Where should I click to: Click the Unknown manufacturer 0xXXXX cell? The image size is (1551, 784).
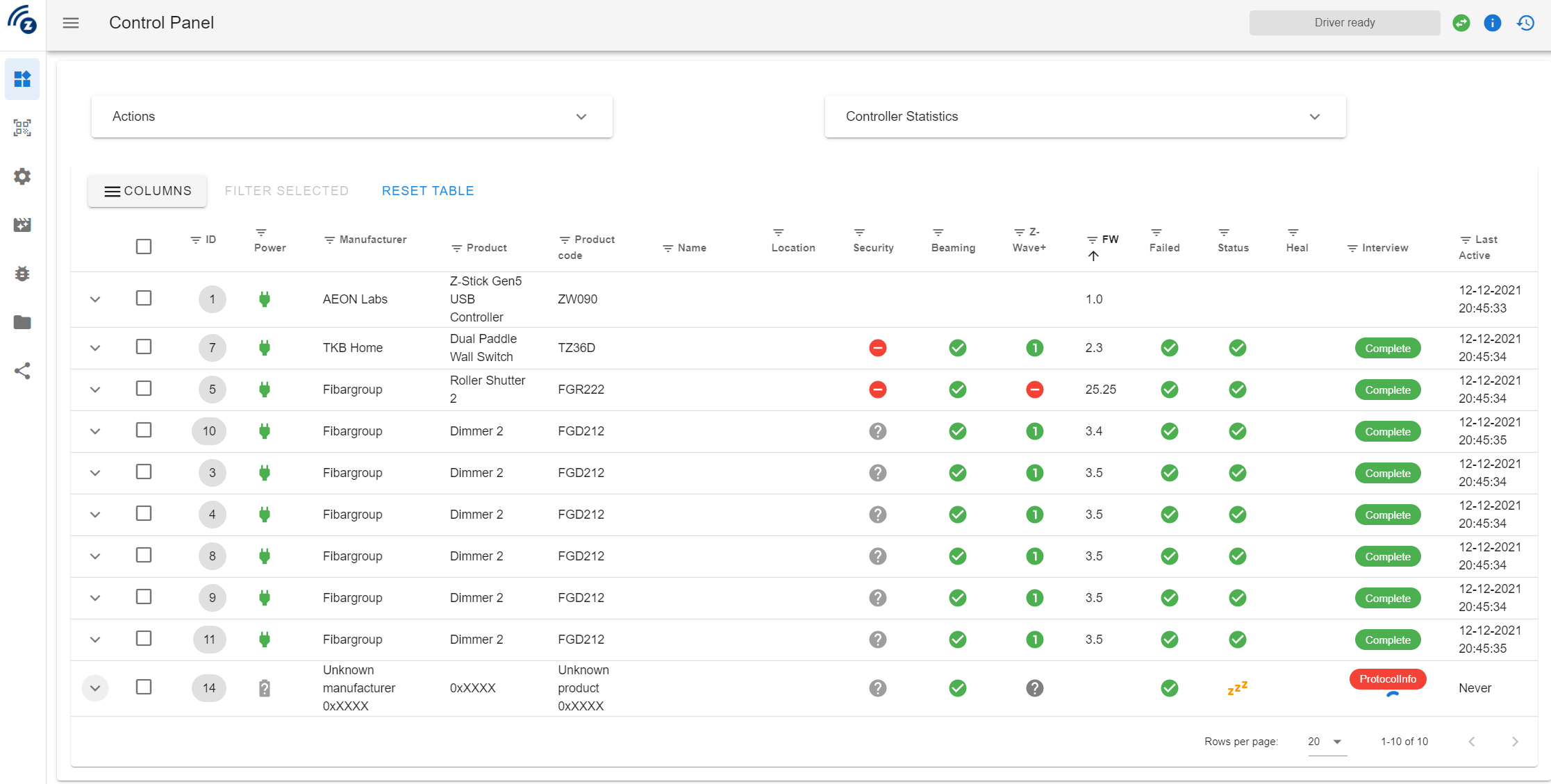358,688
